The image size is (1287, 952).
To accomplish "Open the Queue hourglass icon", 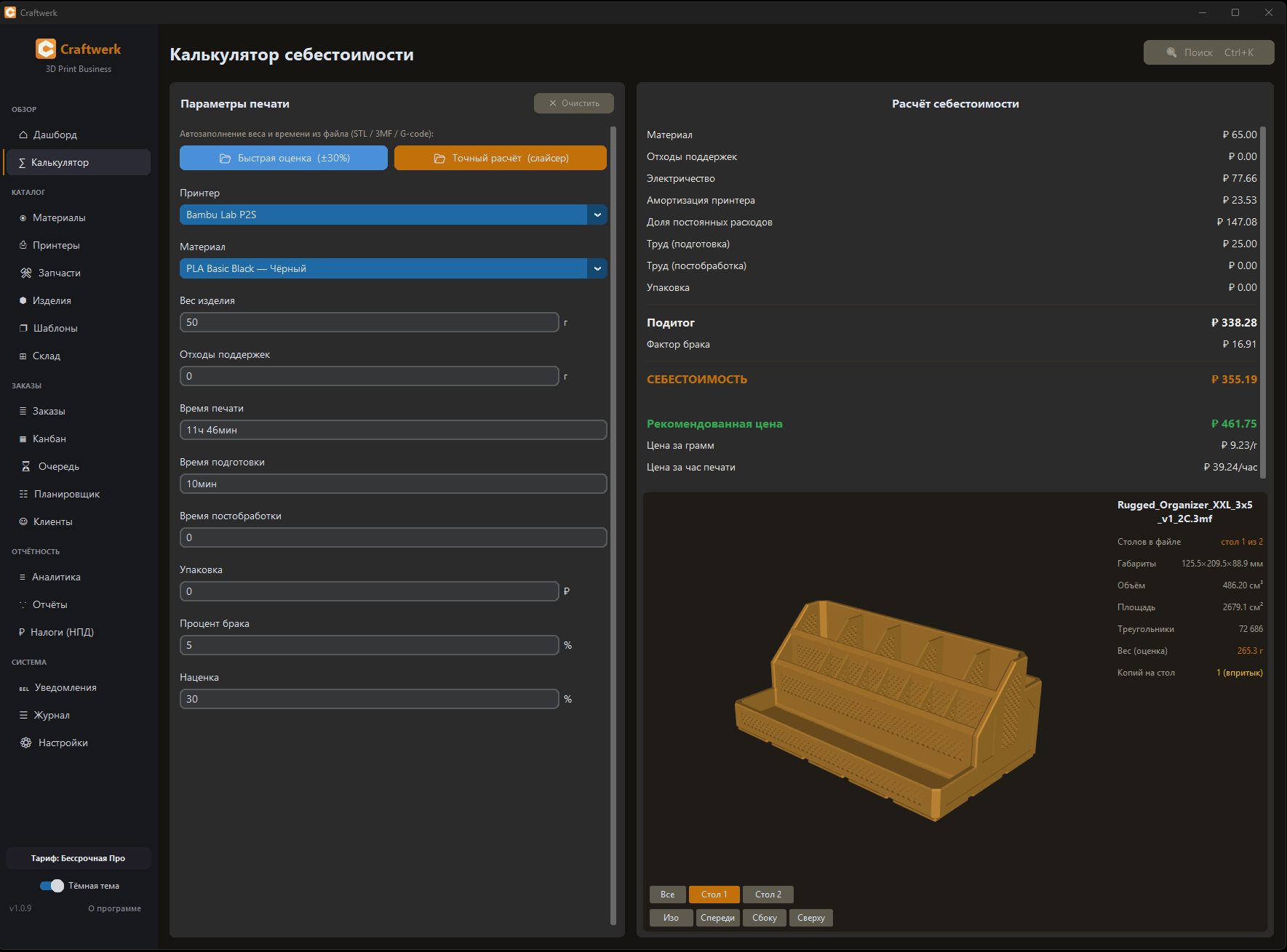I will pyautogui.click(x=26, y=466).
